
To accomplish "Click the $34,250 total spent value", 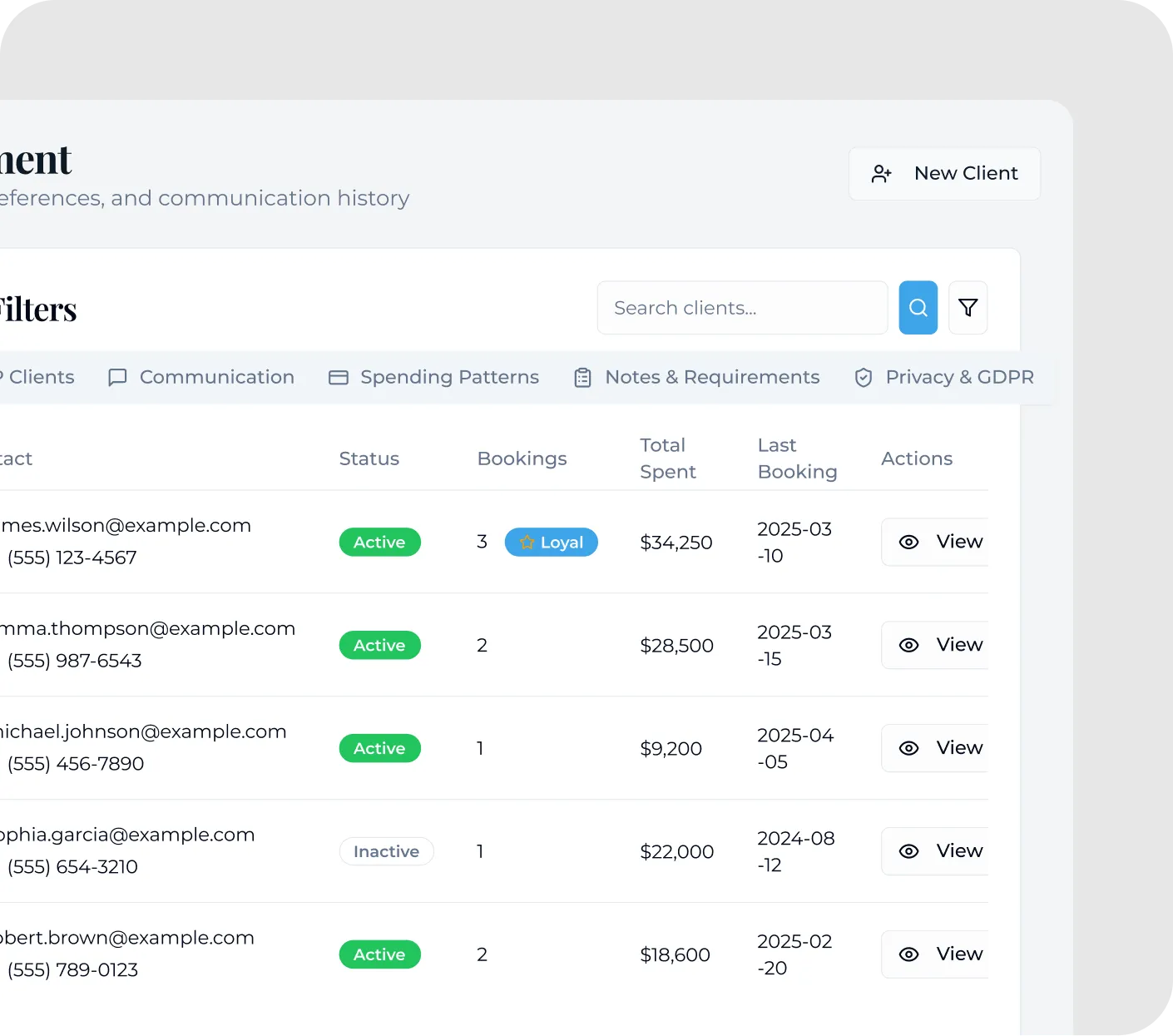I will coord(676,543).
